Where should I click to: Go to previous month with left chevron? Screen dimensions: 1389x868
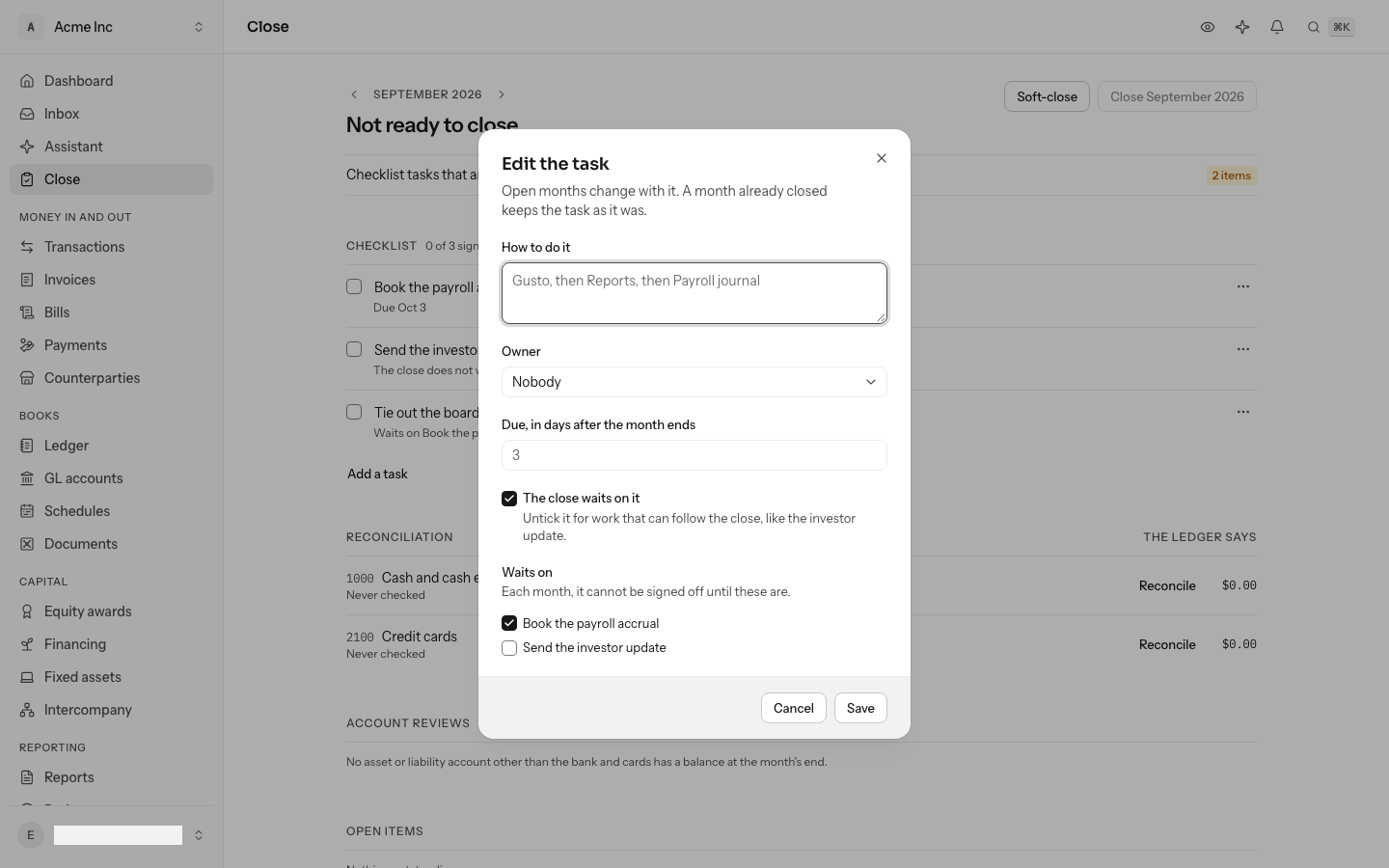354,95
